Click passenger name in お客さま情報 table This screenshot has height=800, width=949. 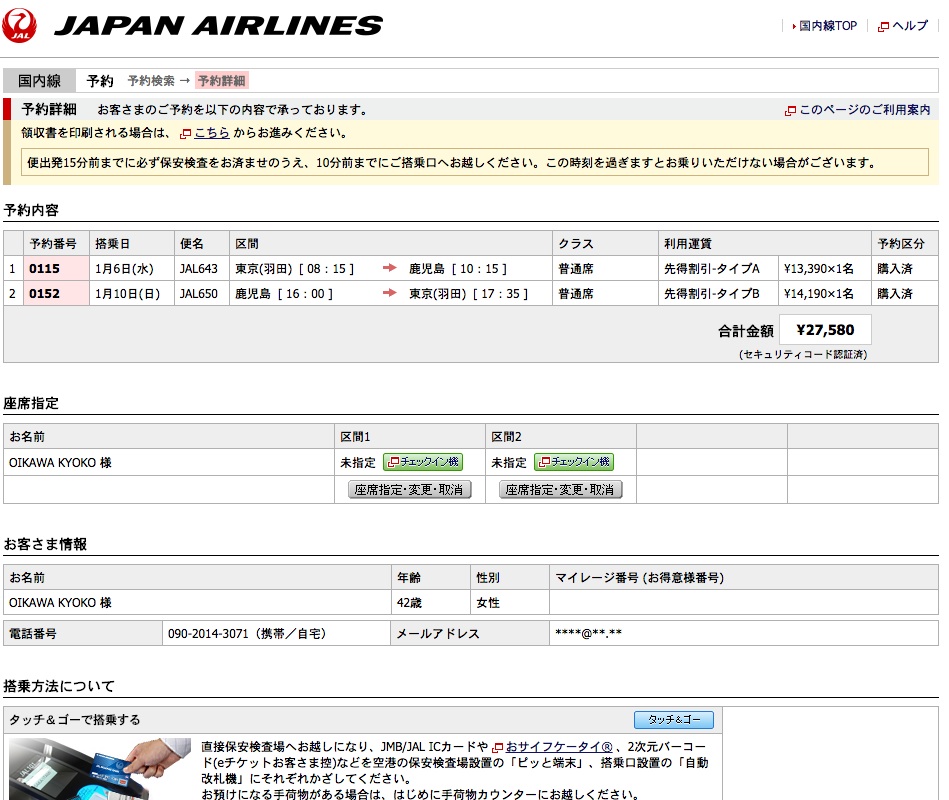(x=60, y=603)
